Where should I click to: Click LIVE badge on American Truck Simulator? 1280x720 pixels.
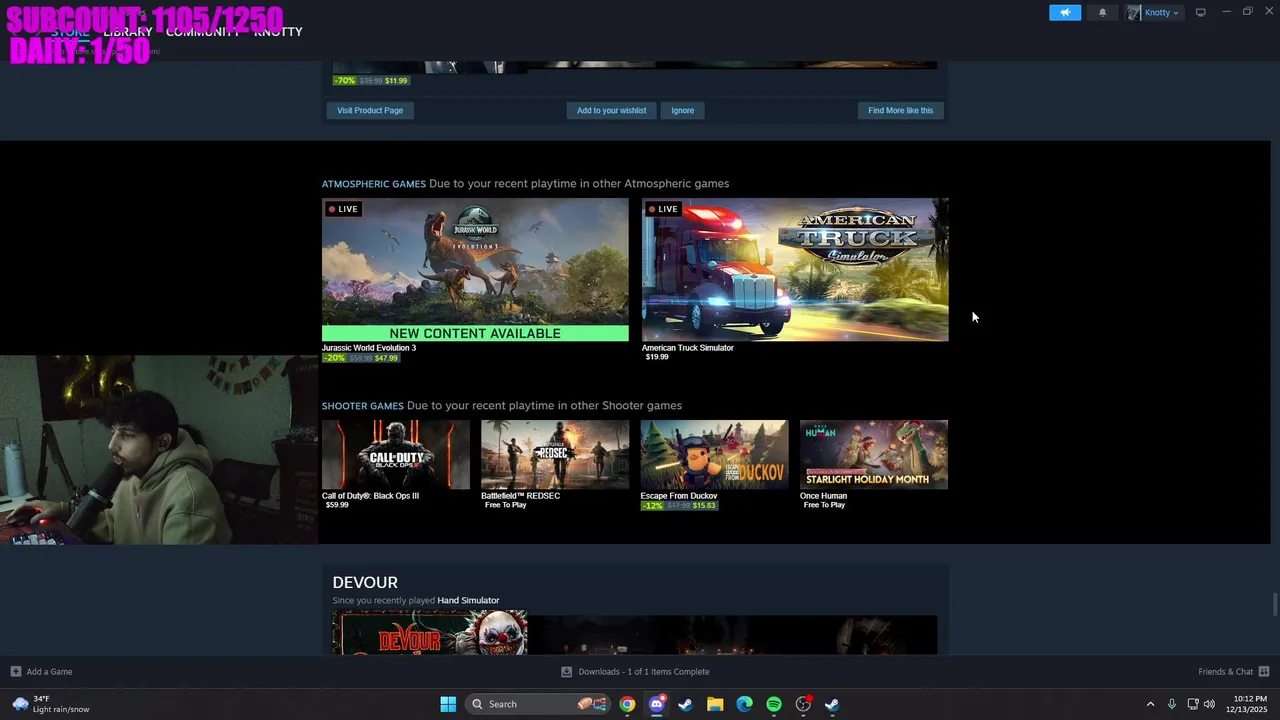click(x=663, y=209)
